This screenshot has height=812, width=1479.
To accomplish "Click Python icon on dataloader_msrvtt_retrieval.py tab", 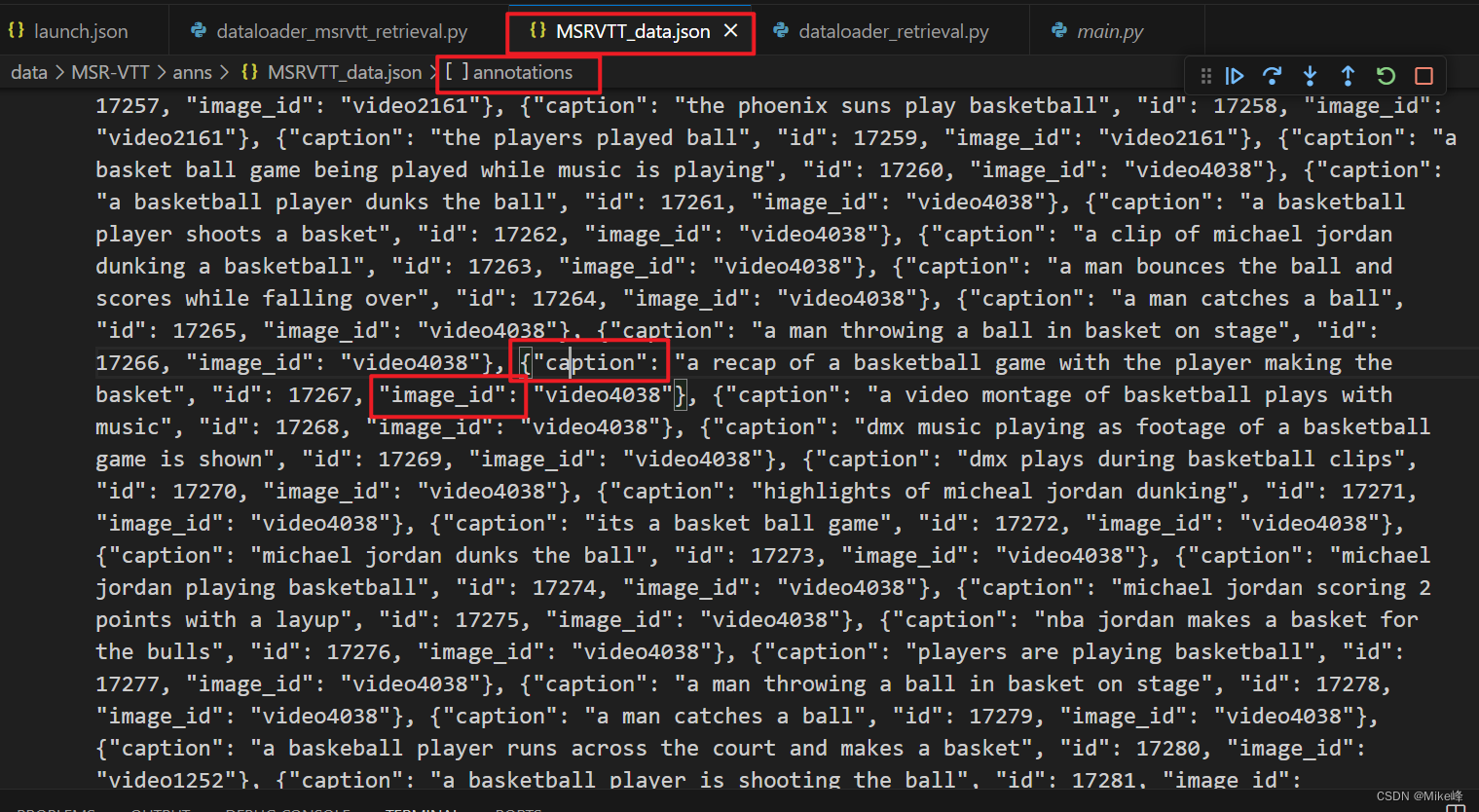I will tap(199, 30).
